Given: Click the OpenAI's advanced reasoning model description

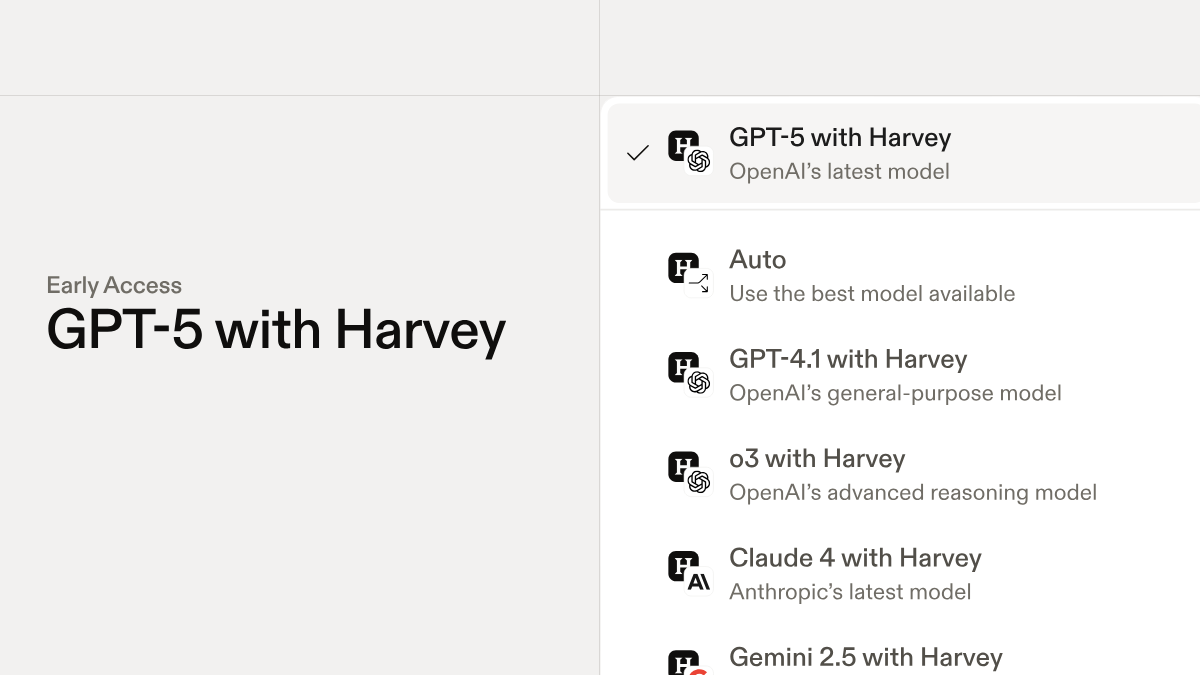Looking at the screenshot, I should (x=913, y=492).
